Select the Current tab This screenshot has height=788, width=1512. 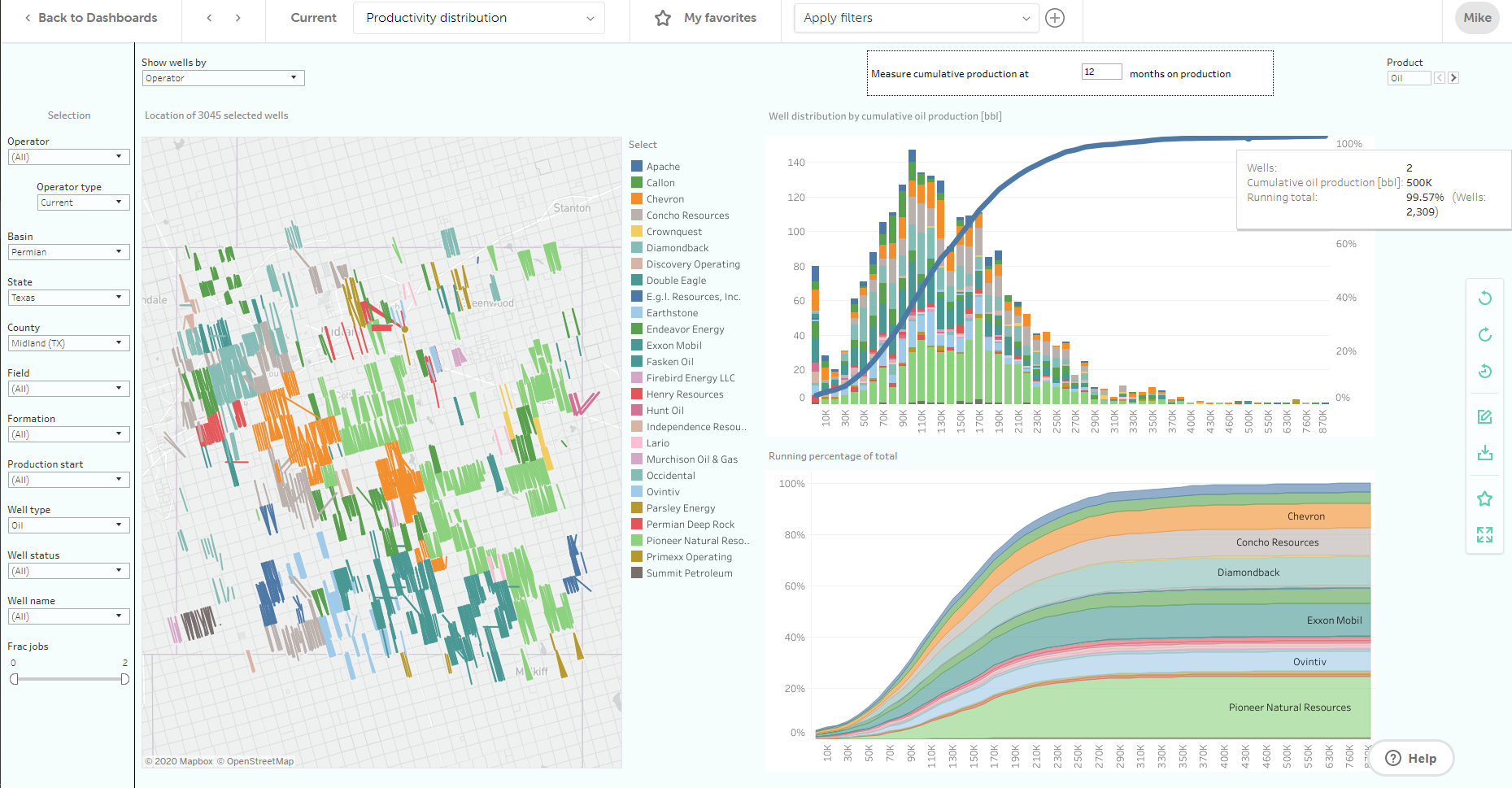tap(313, 18)
